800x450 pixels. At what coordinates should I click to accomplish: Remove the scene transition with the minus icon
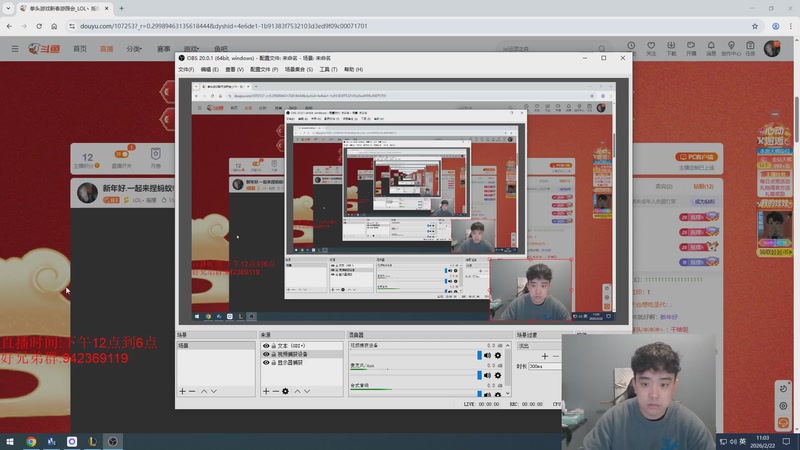(x=556, y=356)
